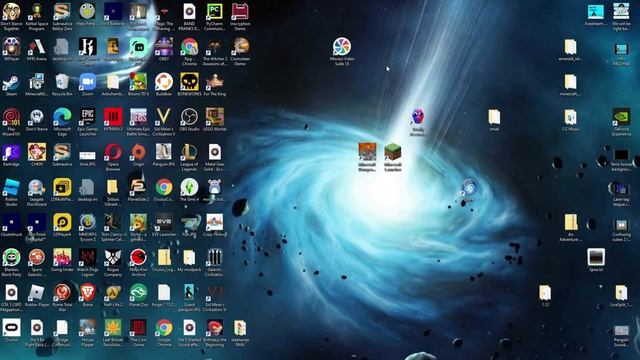Select the Buildbox icon

tap(164, 82)
